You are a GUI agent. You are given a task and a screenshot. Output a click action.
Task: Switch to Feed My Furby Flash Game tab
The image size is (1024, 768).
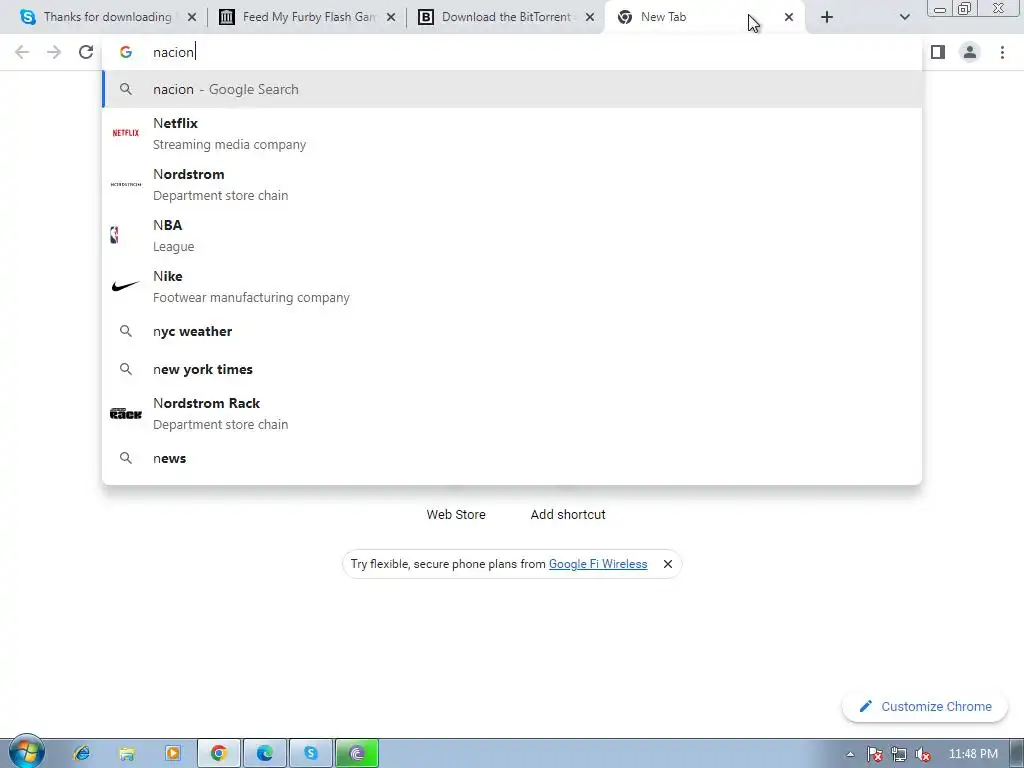(x=309, y=17)
